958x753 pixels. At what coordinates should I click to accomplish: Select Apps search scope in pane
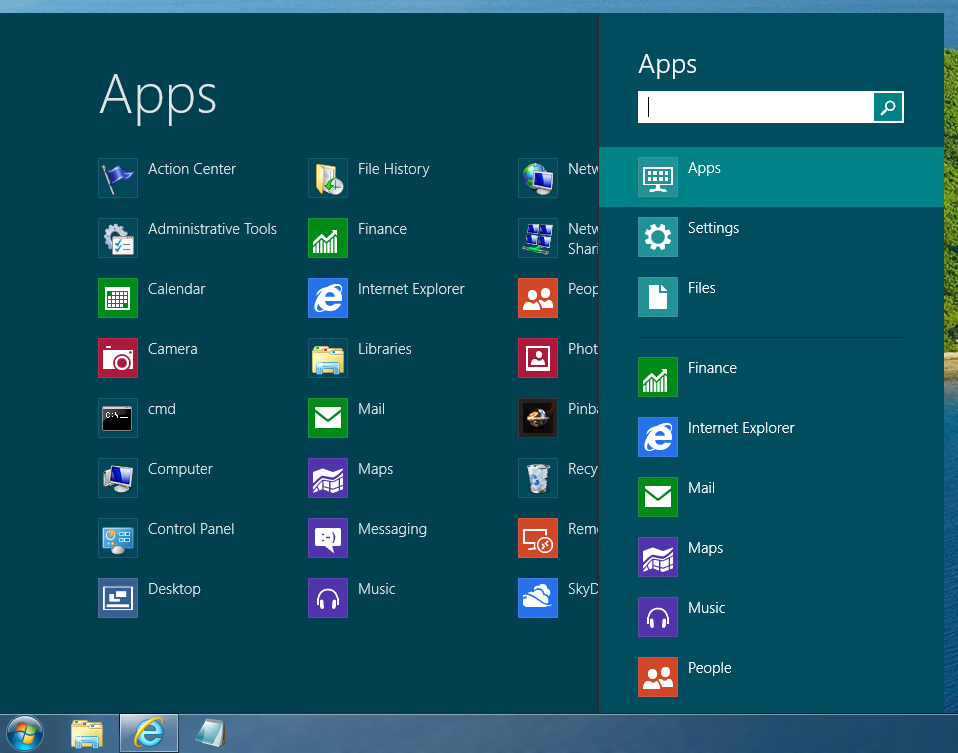[x=771, y=177]
